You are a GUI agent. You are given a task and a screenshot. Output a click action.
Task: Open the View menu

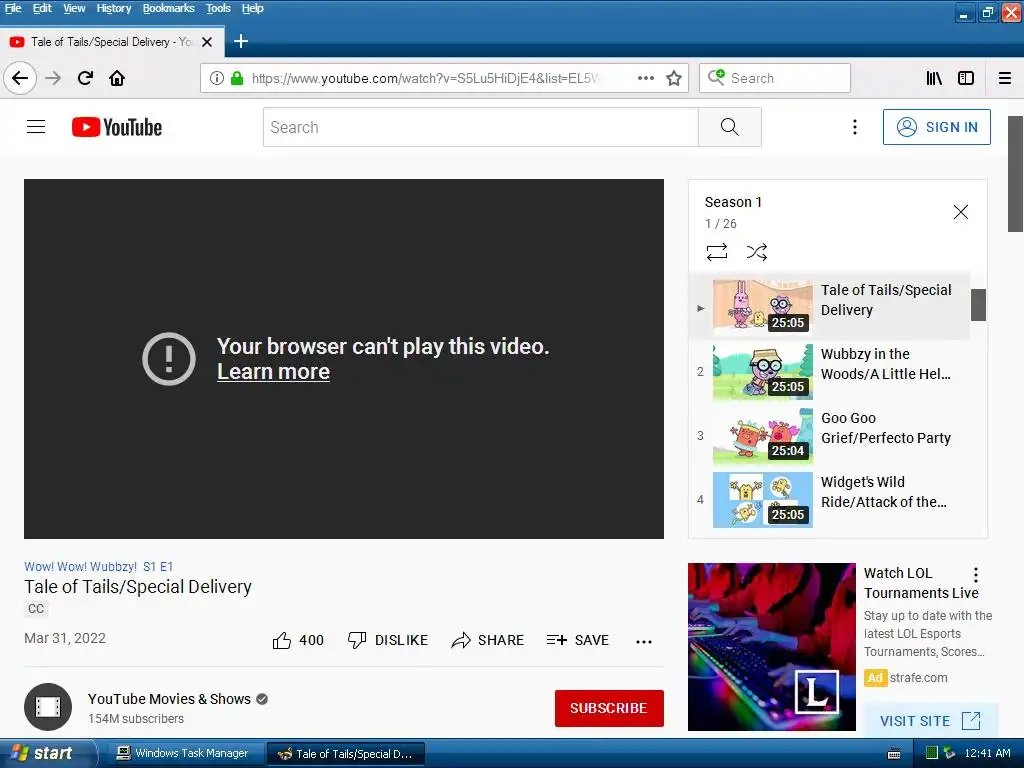(x=74, y=8)
